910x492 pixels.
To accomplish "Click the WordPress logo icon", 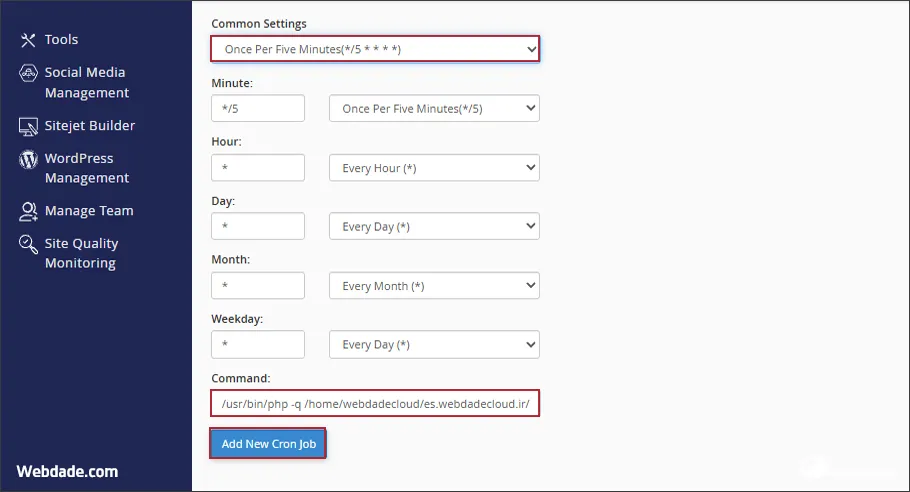I will pos(28,160).
